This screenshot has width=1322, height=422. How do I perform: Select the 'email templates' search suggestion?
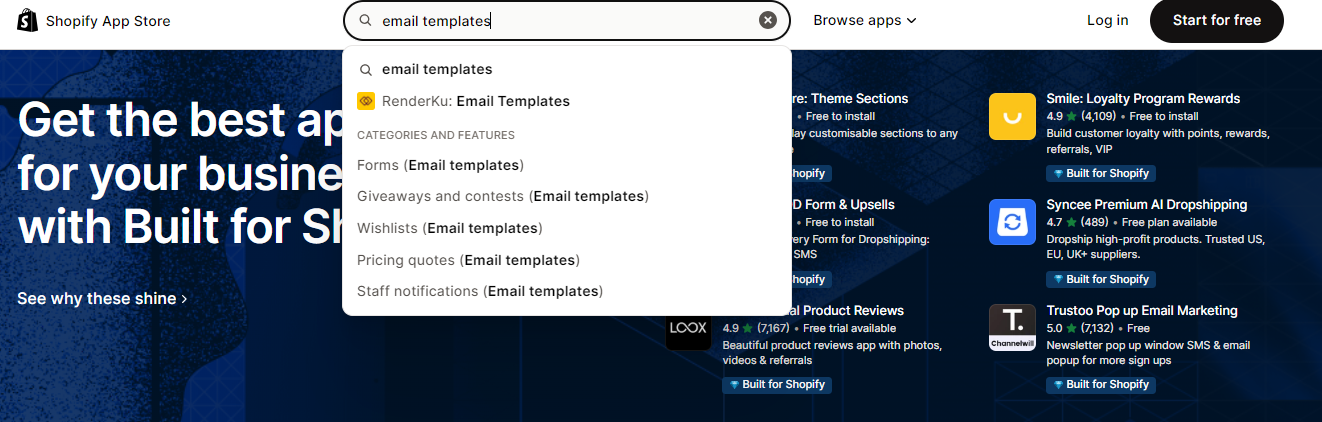tap(437, 69)
